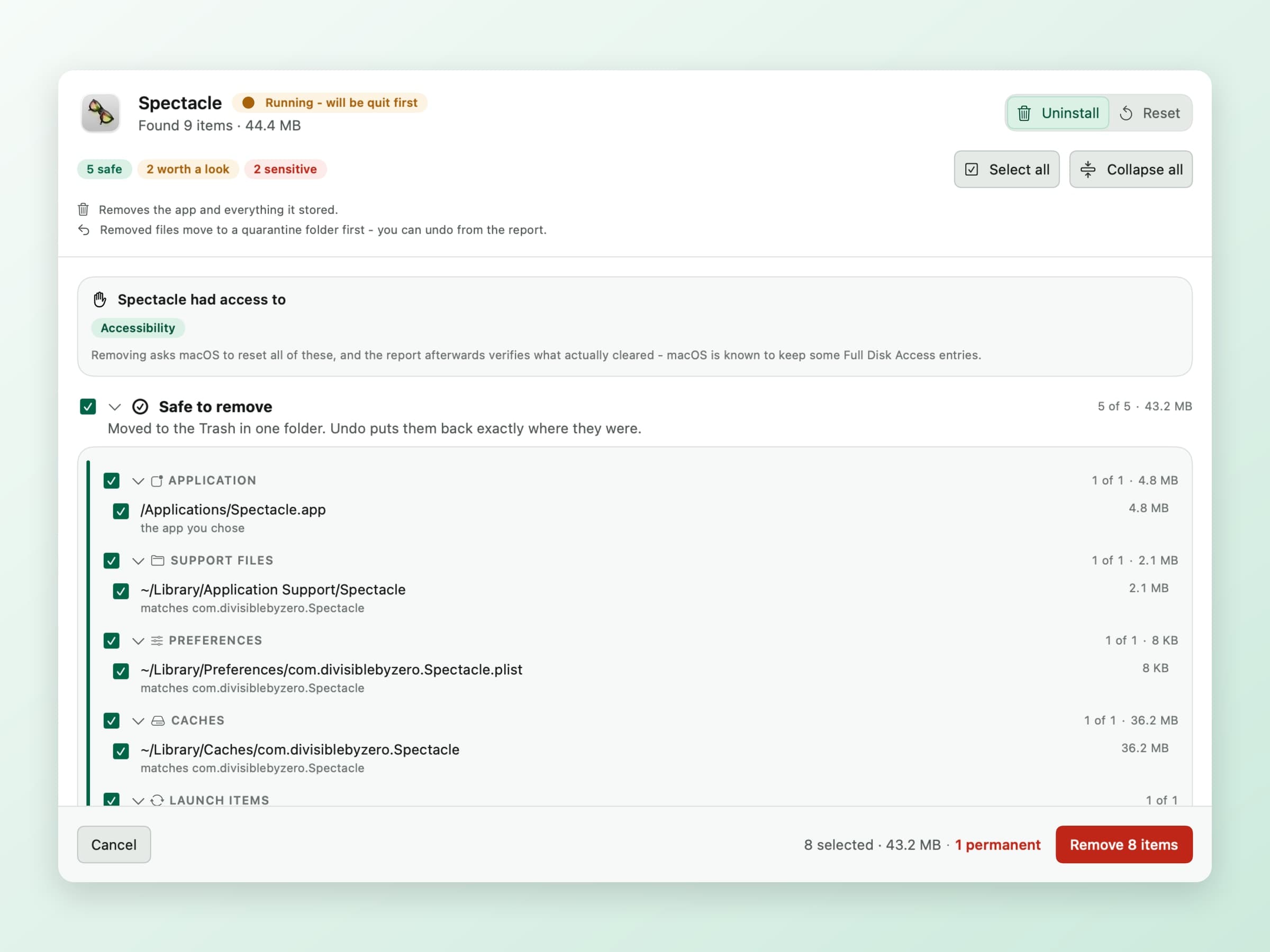Screen dimensions: 1270x952
Task: Toggle the LAUNCH ITEMS category checkbox
Action: (x=111, y=799)
